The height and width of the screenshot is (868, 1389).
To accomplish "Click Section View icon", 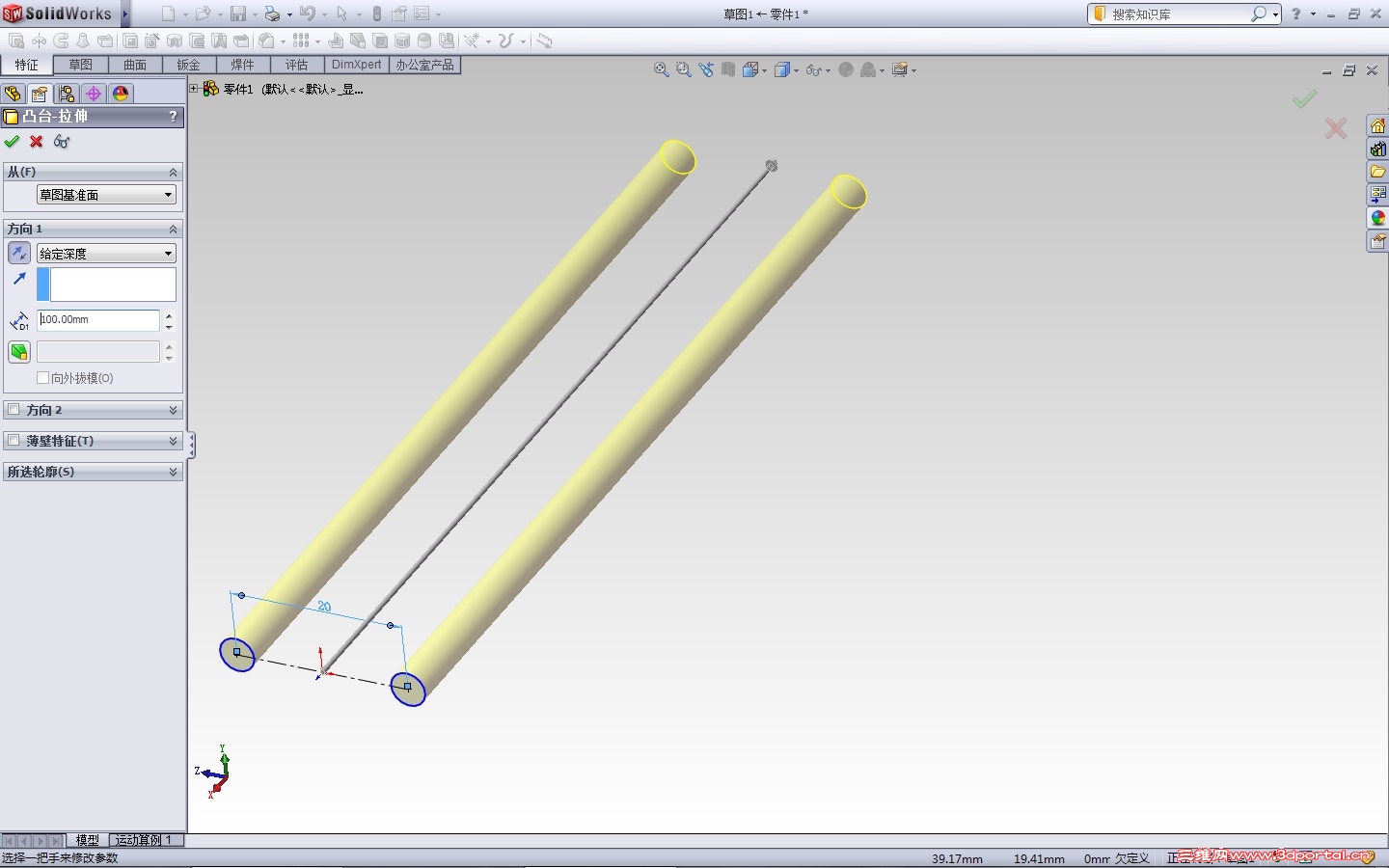I will pyautogui.click(x=728, y=69).
